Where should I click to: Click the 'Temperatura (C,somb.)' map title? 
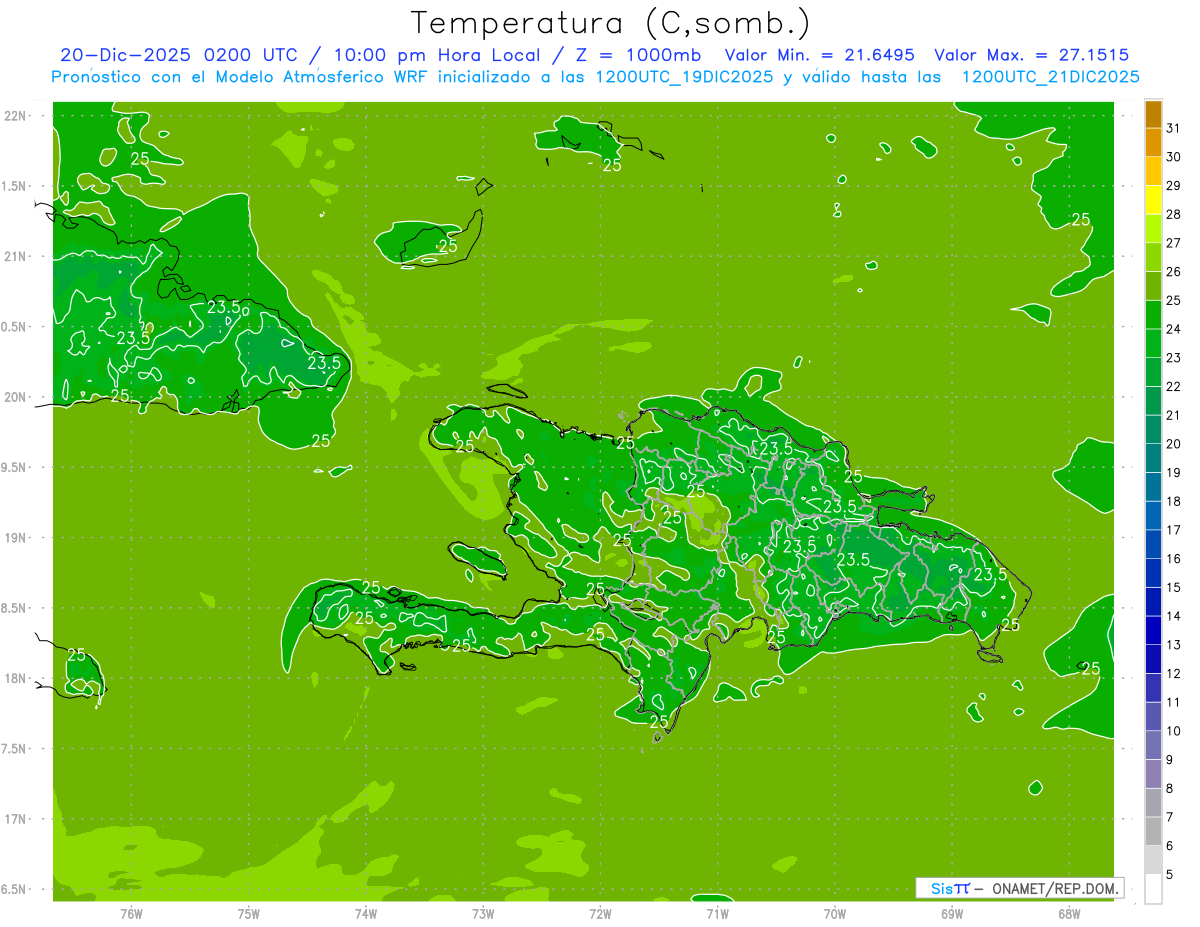click(610, 24)
